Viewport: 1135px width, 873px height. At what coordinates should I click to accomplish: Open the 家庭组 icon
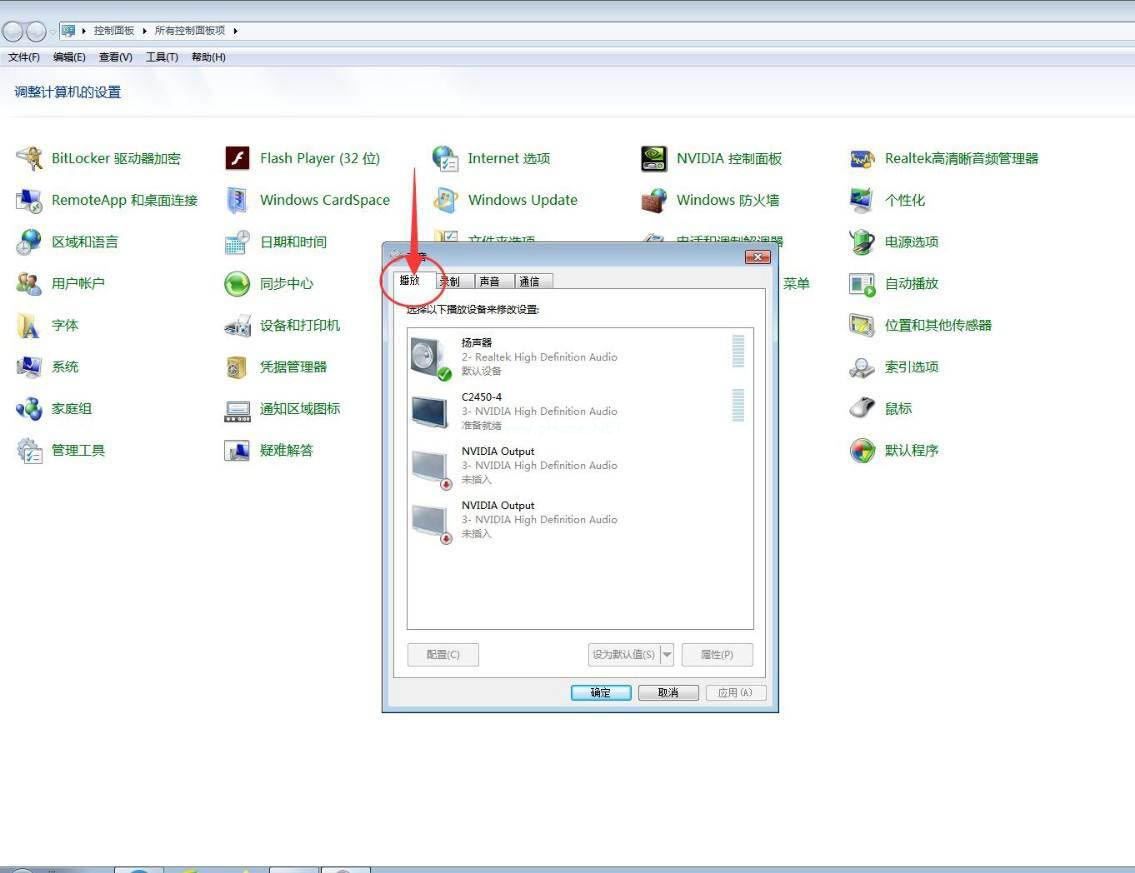[30, 408]
